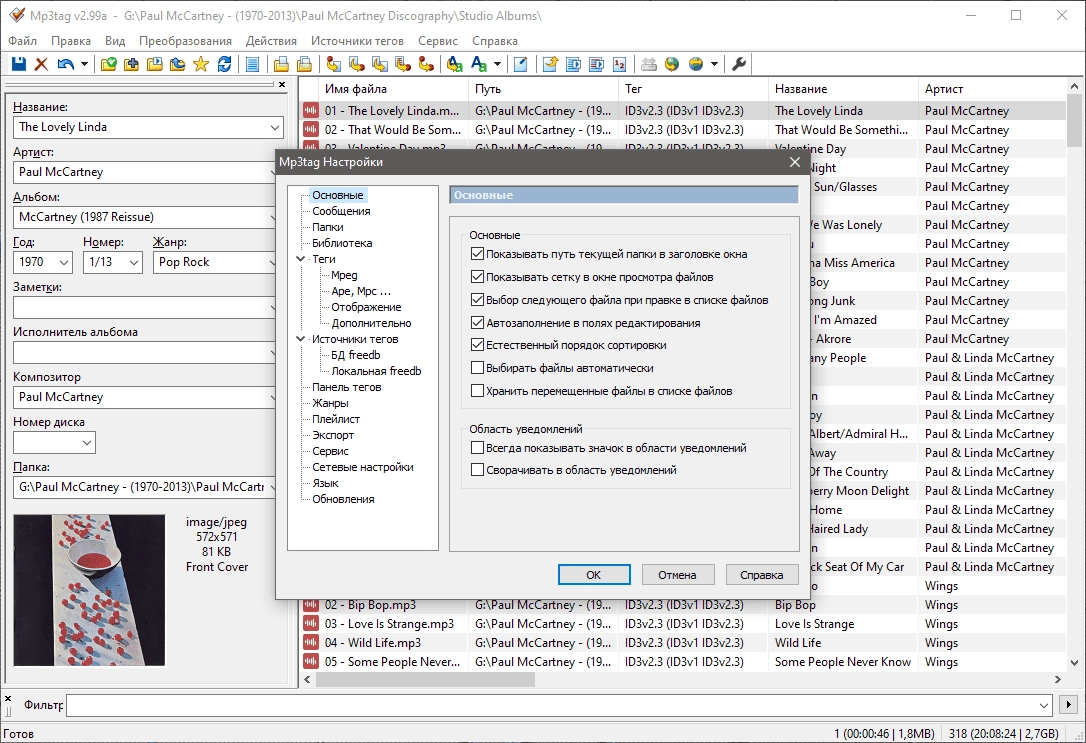This screenshot has height=743, width=1086.
Task: Click the Front Cover album art thumbnail
Action: [89, 590]
